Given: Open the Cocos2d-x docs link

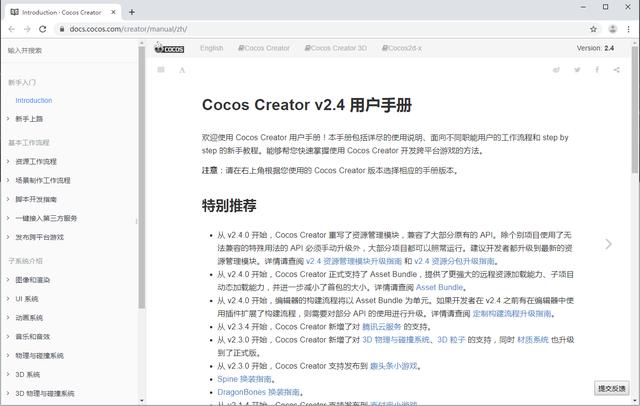Looking at the screenshot, I should tap(402, 48).
